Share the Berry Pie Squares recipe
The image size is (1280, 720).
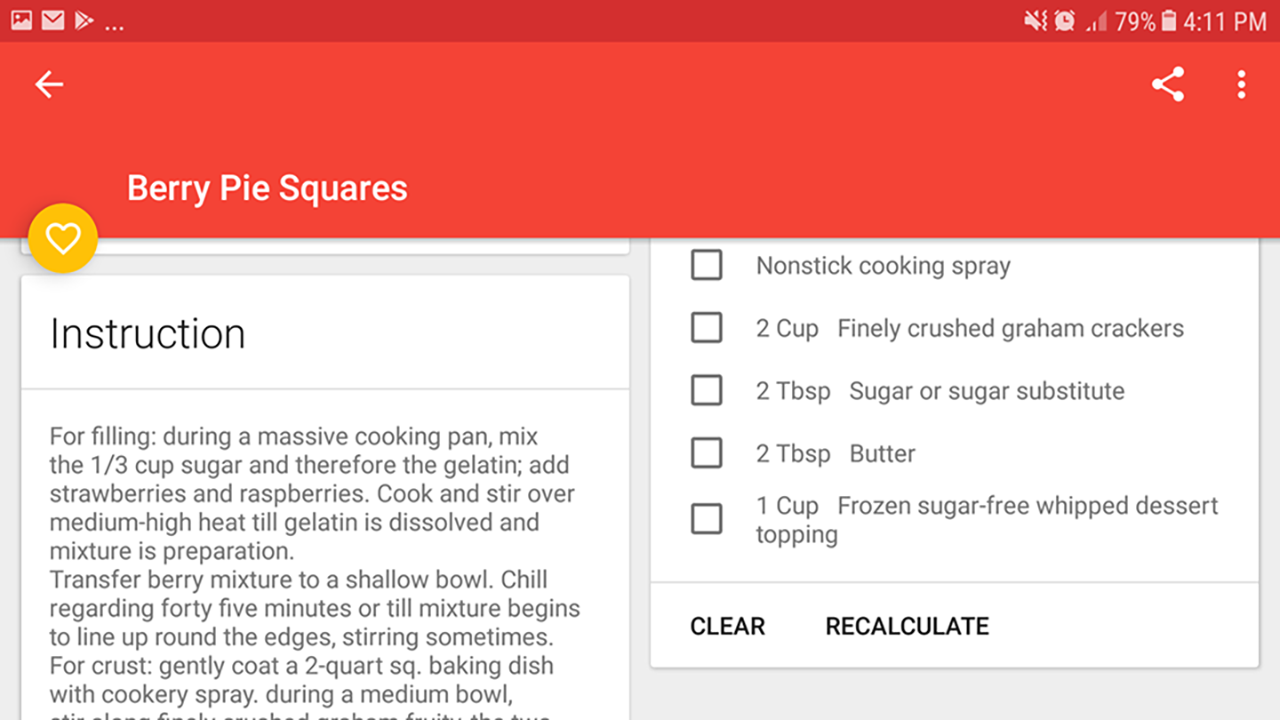1167,84
